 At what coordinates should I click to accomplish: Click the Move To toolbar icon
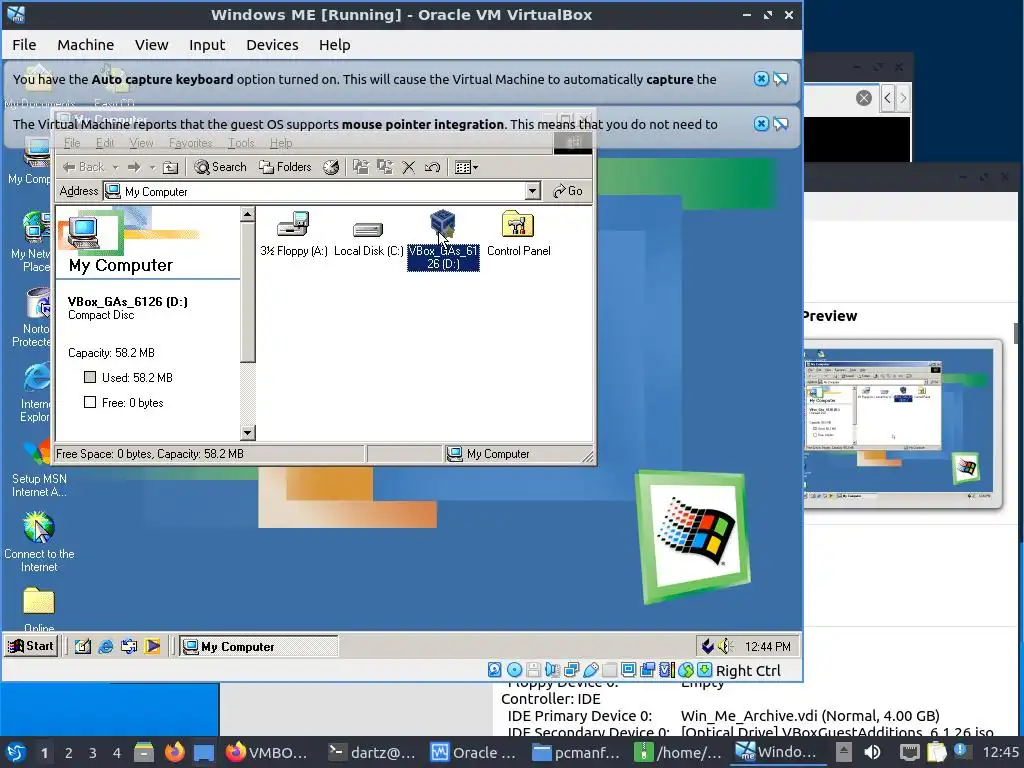pyautogui.click(x=360, y=167)
